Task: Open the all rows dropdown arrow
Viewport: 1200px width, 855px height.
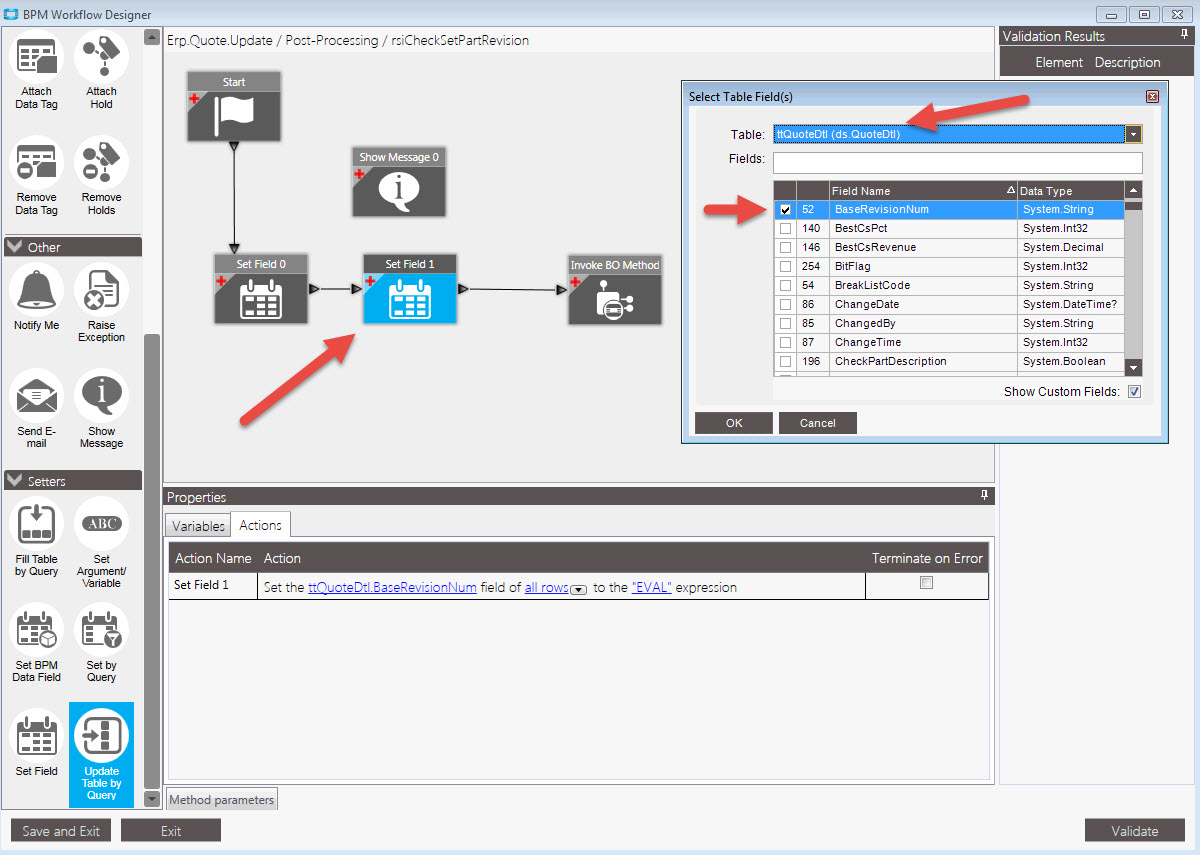Action: coord(577,590)
